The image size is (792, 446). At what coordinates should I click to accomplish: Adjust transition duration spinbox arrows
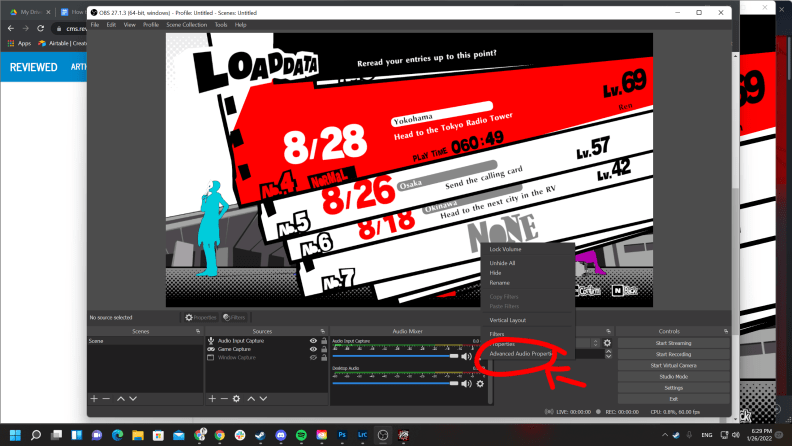point(608,354)
